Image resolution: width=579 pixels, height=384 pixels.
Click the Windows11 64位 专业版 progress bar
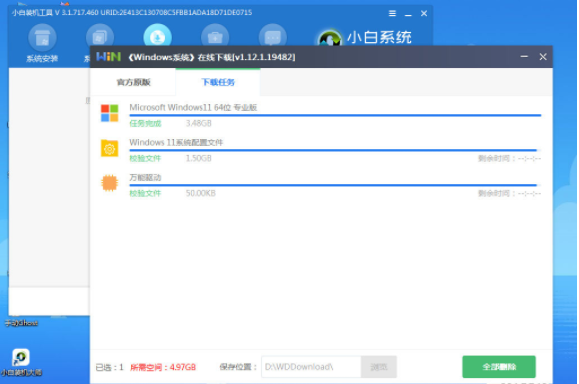(x=335, y=116)
